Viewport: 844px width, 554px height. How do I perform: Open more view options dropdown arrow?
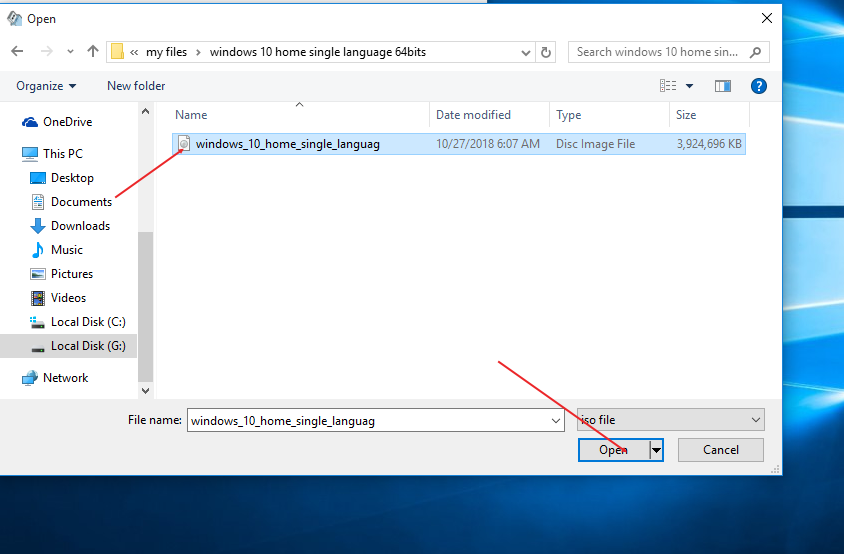pyautogui.click(x=690, y=86)
